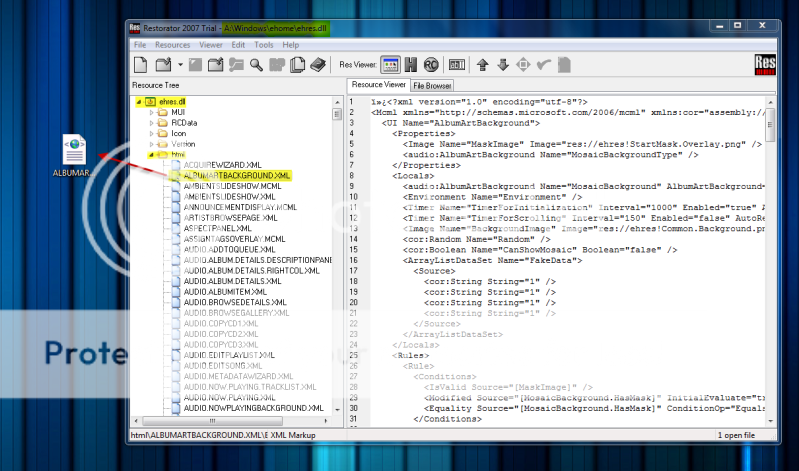Click the Save As folder icon
Image resolution: width=799 pixels, height=471 pixels.
click(216, 65)
